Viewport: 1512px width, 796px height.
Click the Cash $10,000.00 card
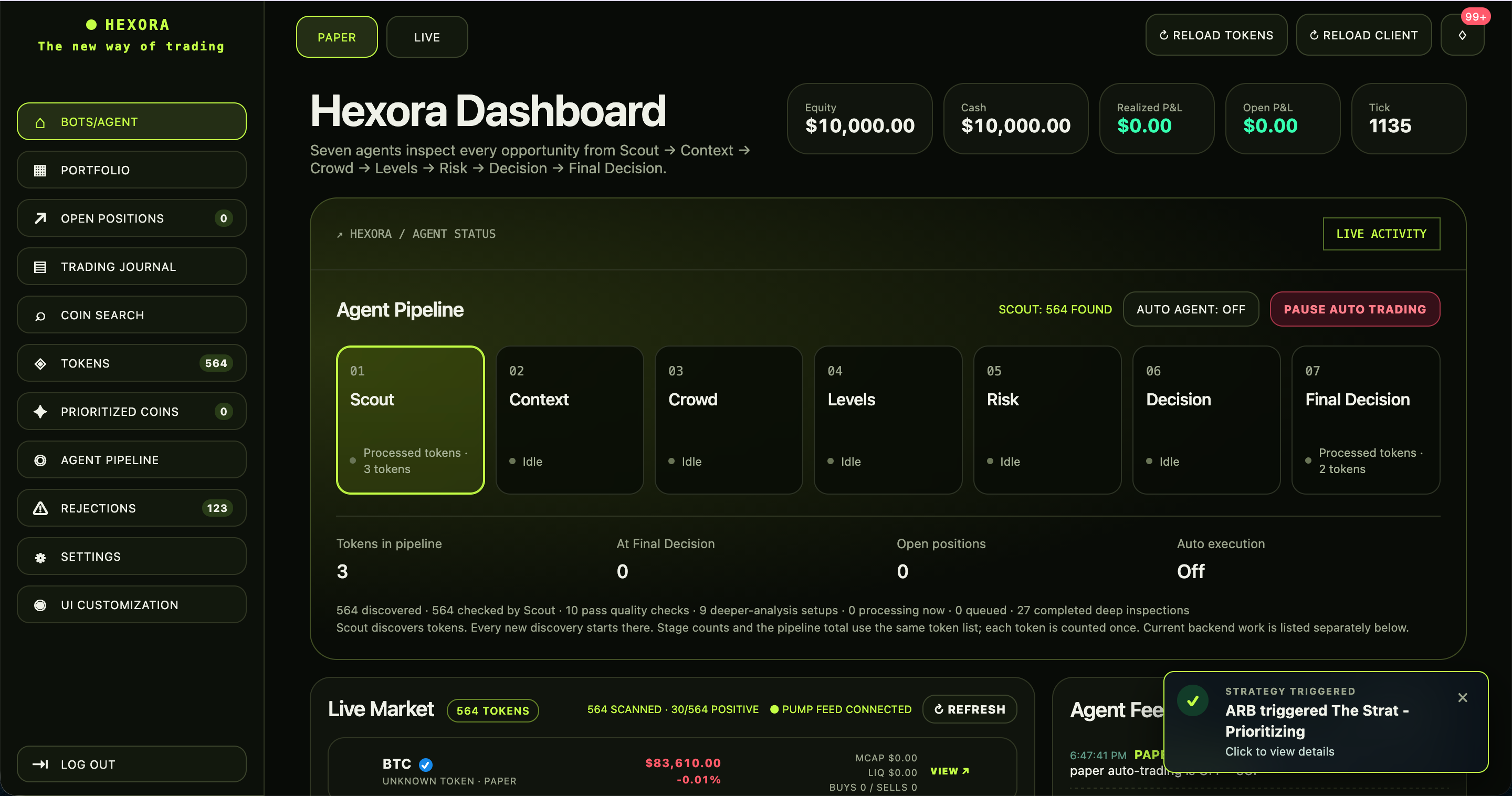point(1015,119)
